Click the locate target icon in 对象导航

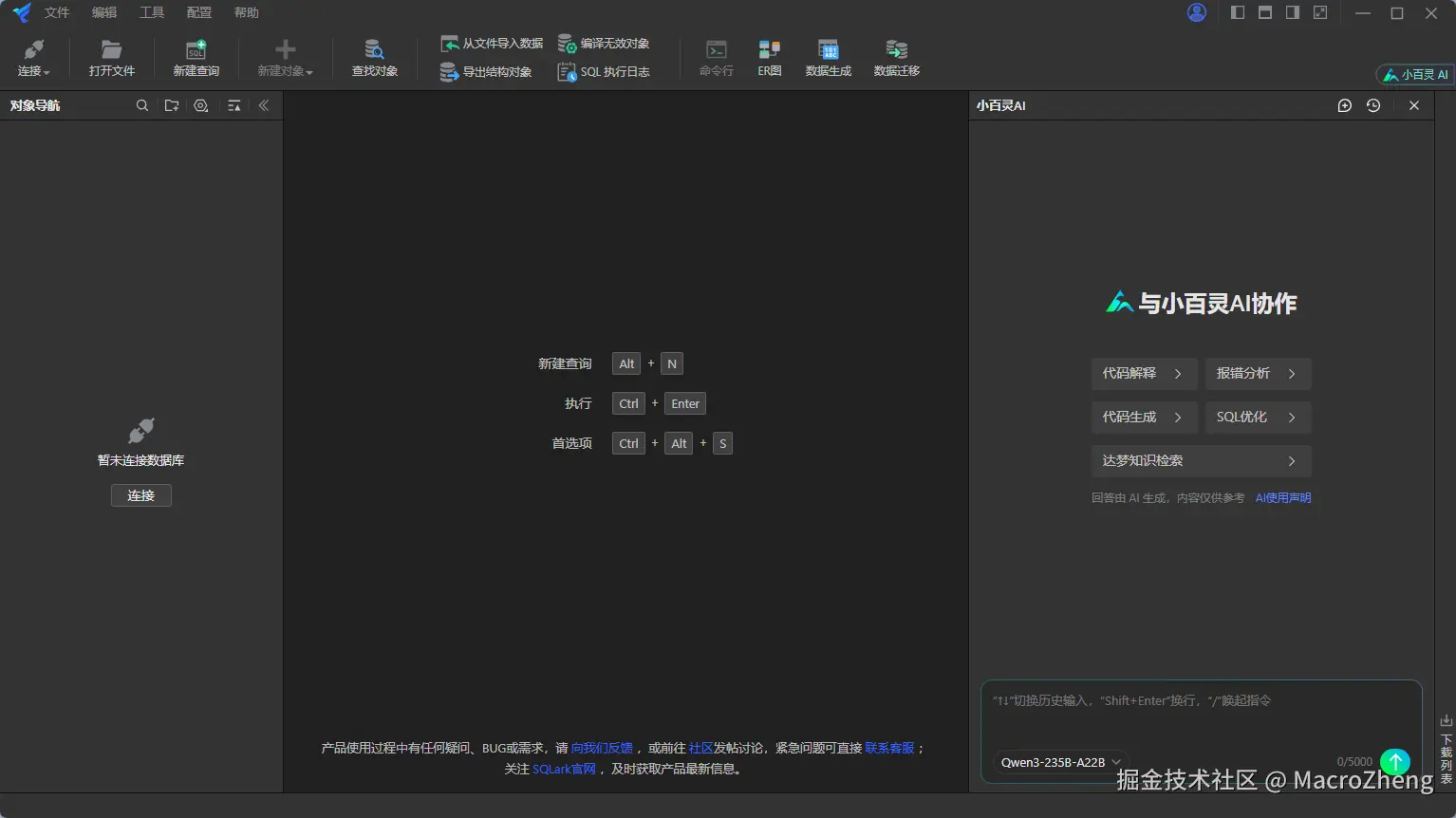click(201, 105)
